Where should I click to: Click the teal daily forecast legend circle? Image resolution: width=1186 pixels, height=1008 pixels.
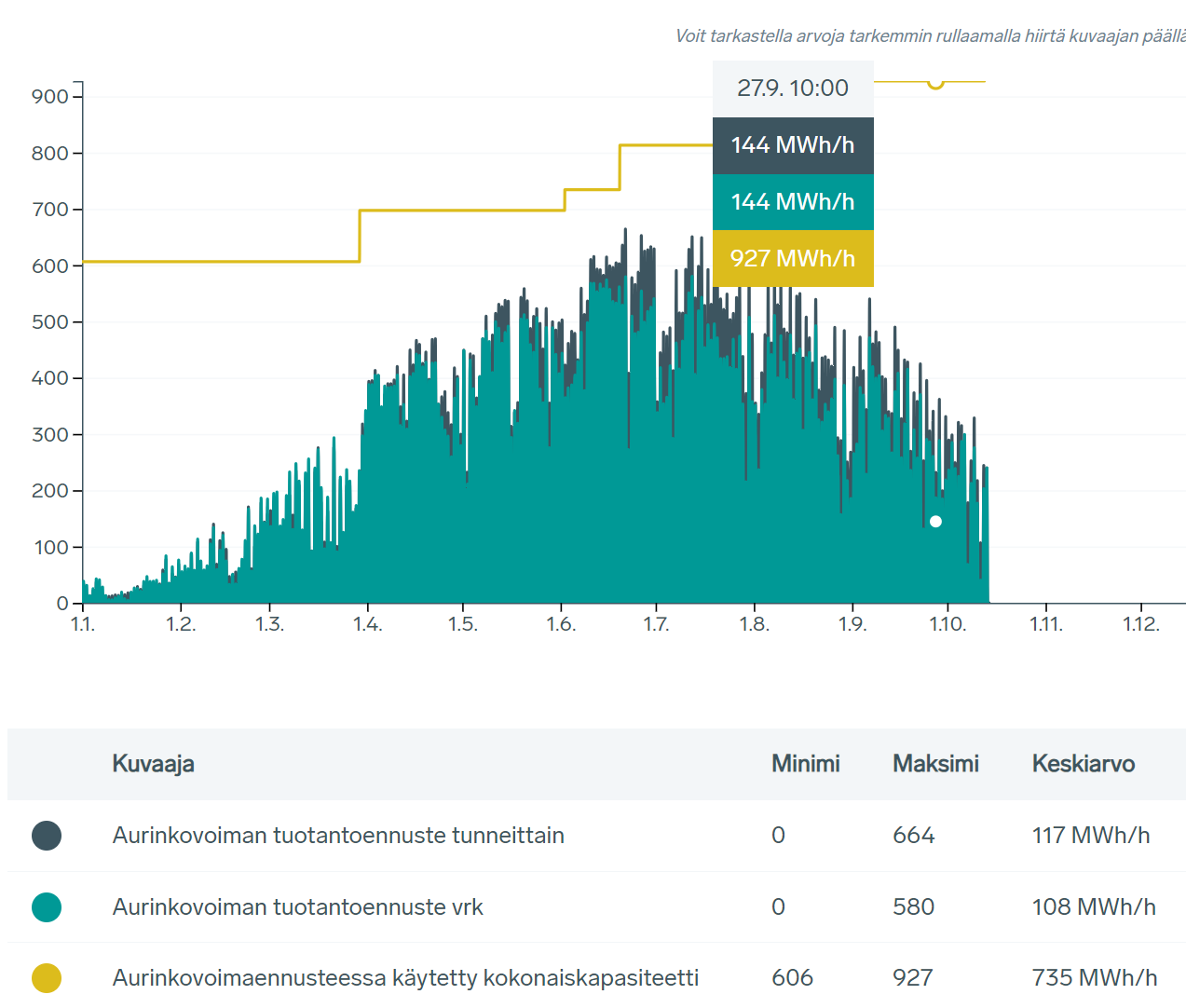[47, 906]
